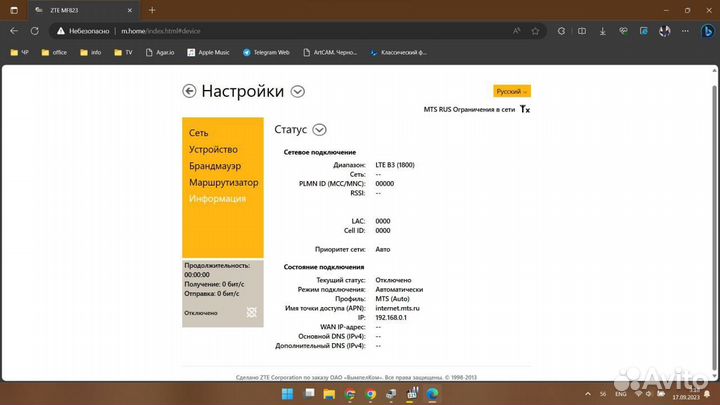720x405 pixels.
Task: Open the taskbar clock showing 17.09.2023
Action: (x=686, y=394)
